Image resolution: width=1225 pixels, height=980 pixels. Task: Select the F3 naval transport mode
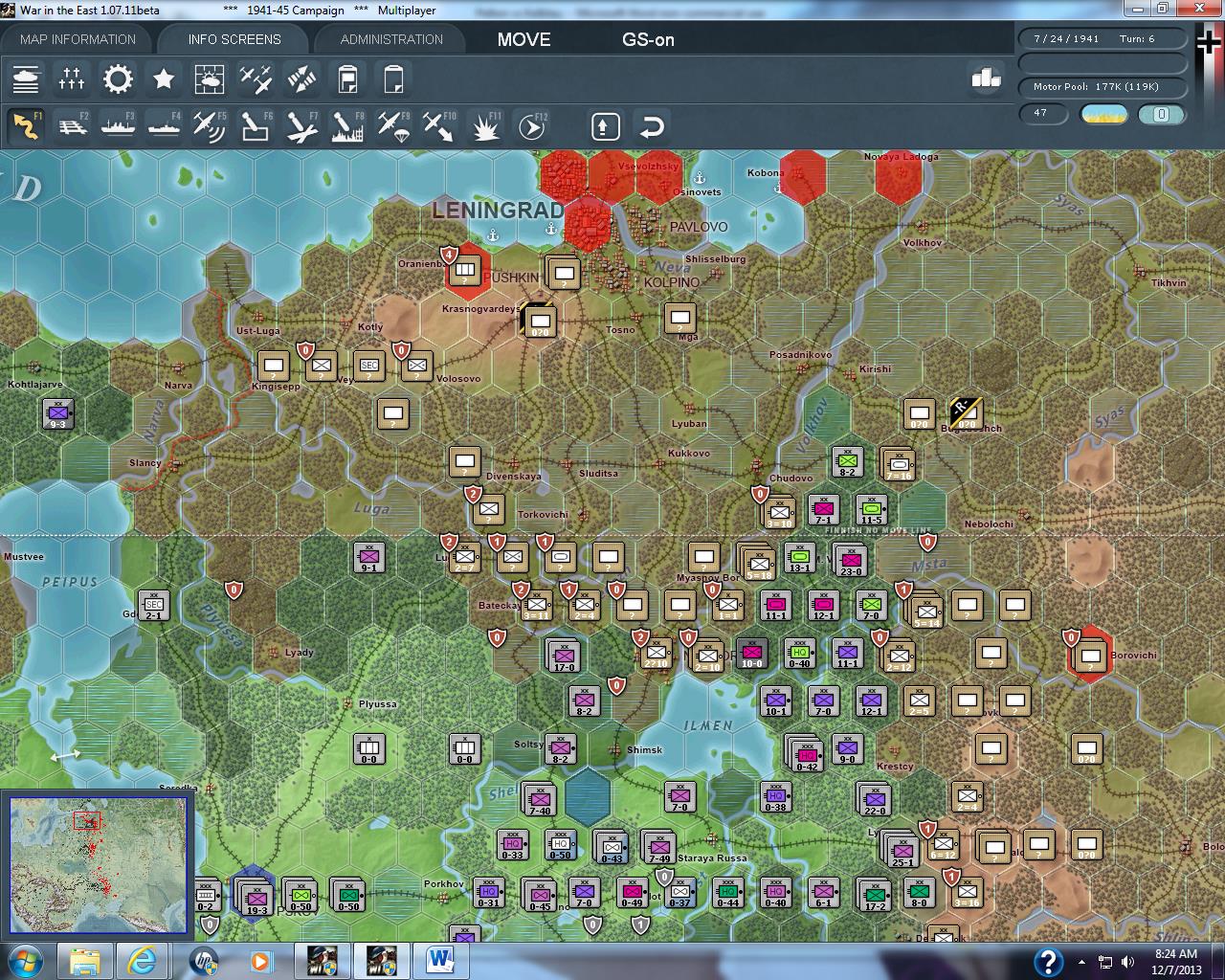click(x=118, y=126)
